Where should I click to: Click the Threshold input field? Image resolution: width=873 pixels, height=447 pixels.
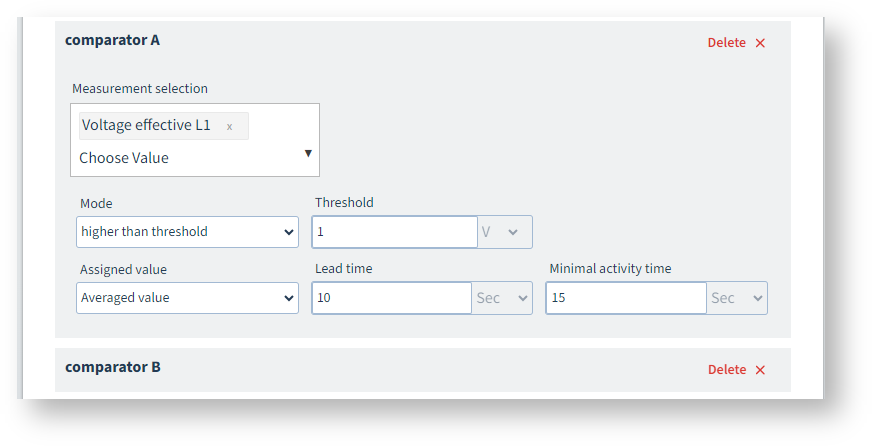pyautogui.click(x=394, y=232)
